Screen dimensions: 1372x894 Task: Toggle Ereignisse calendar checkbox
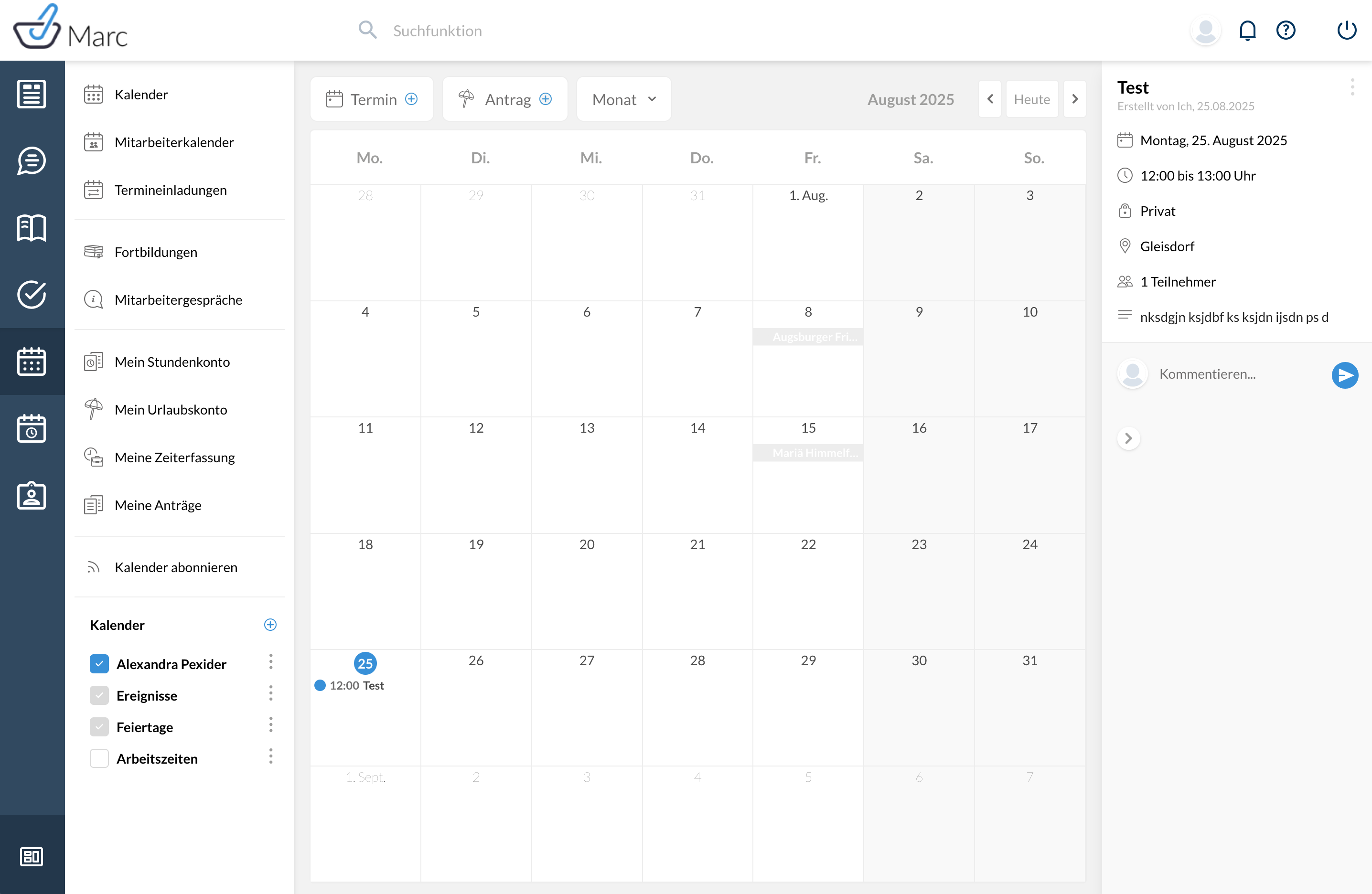(99, 696)
